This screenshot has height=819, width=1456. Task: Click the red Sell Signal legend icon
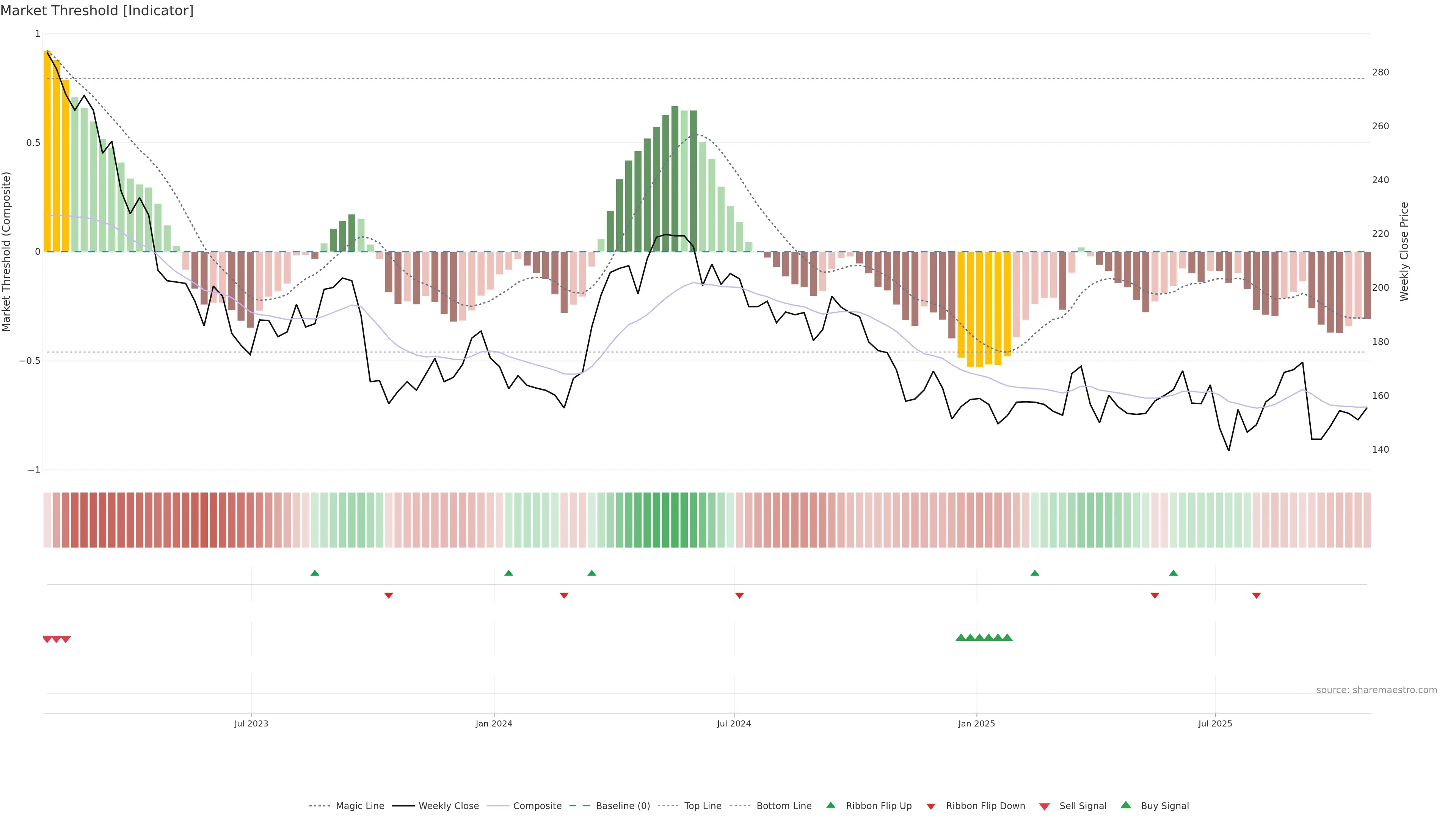point(1044,806)
